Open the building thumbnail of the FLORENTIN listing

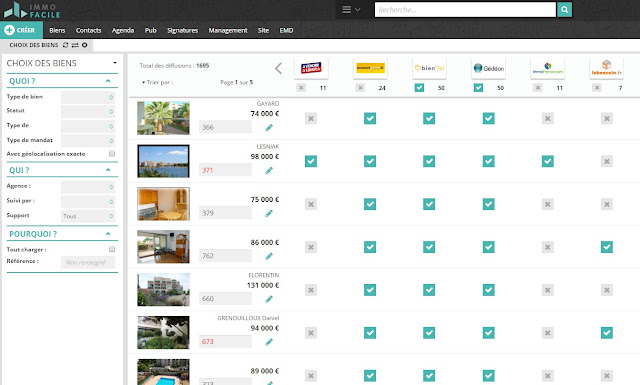163,290
